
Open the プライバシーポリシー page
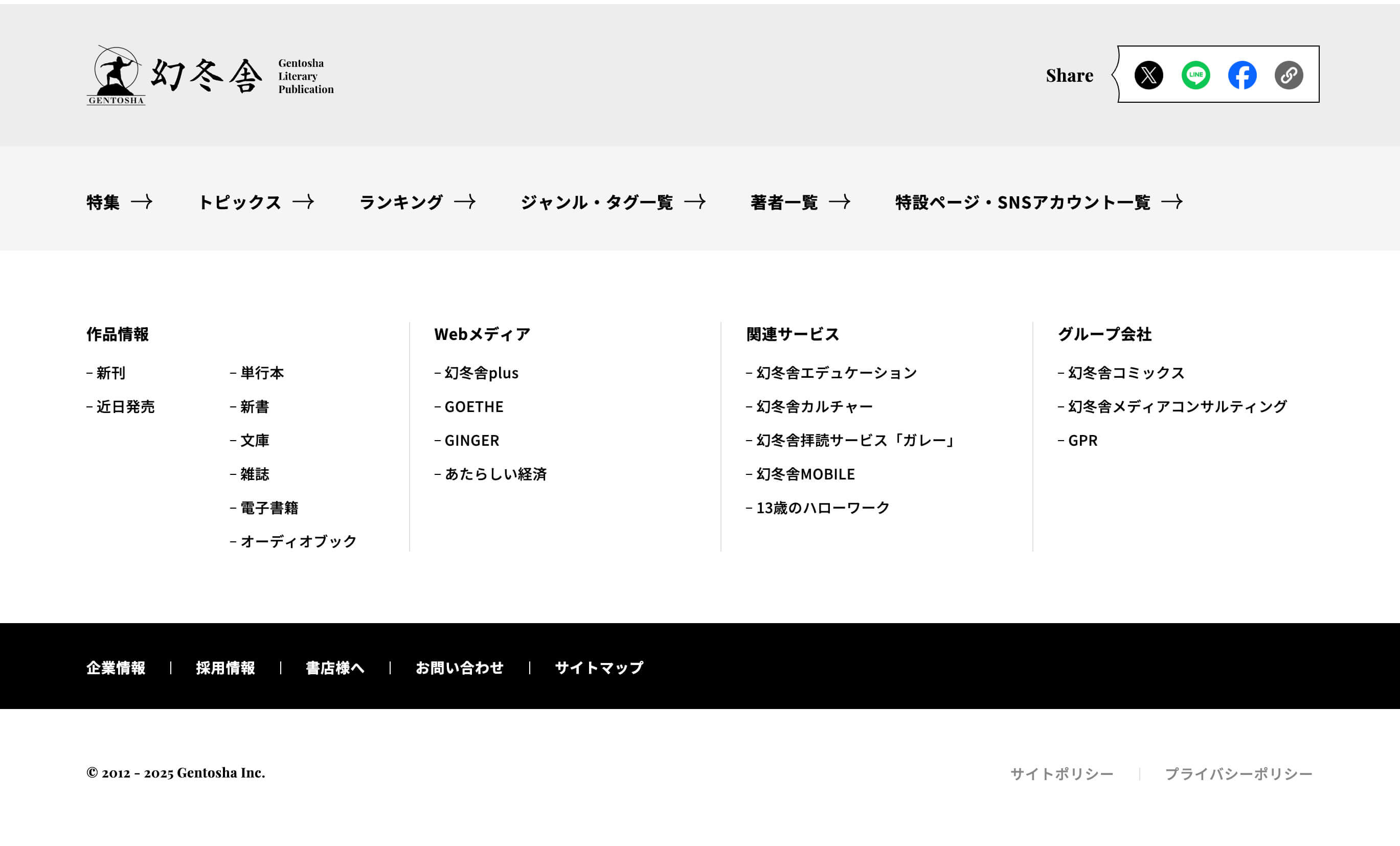coord(1239,772)
